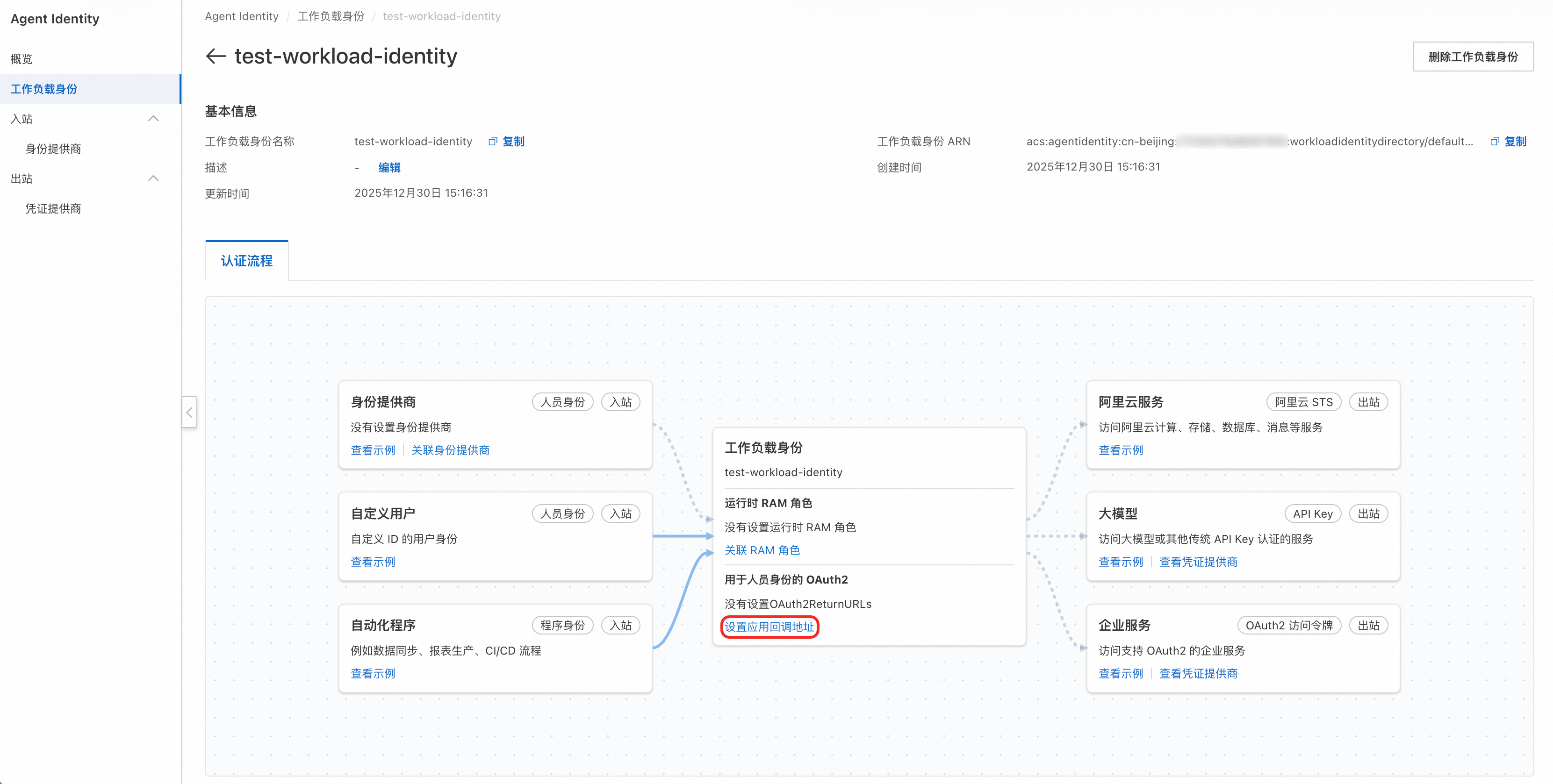Viewport: 1553px width, 784px height.
Task: Open 身份提供商 in the sidebar
Action: (x=53, y=149)
